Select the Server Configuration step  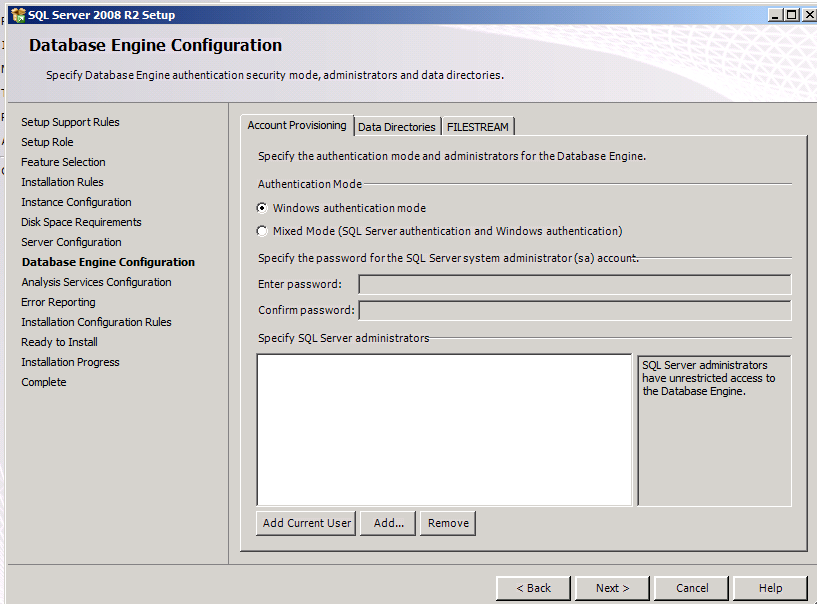coord(71,242)
